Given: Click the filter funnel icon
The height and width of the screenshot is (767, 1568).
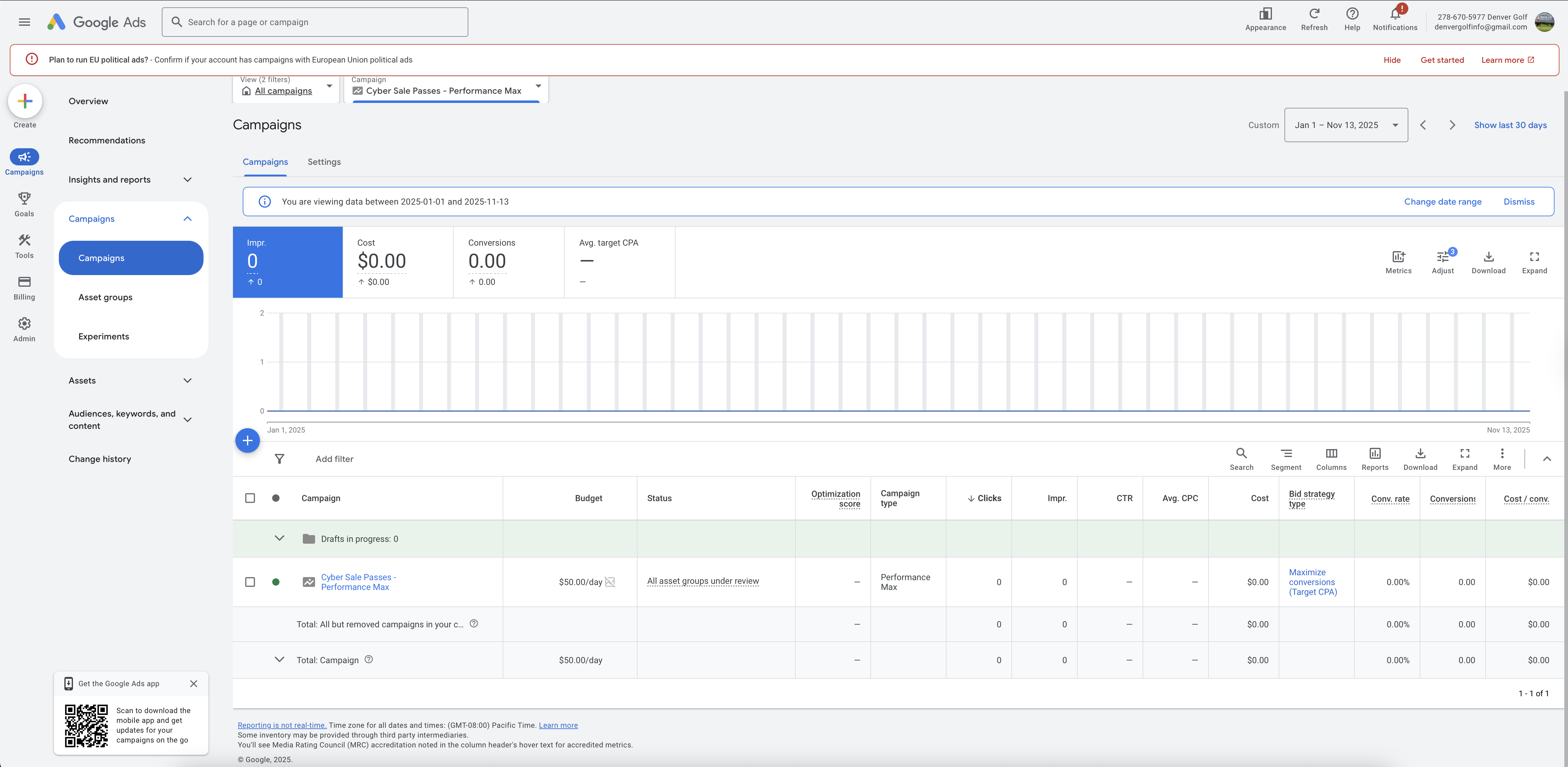Looking at the screenshot, I should [280, 459].
